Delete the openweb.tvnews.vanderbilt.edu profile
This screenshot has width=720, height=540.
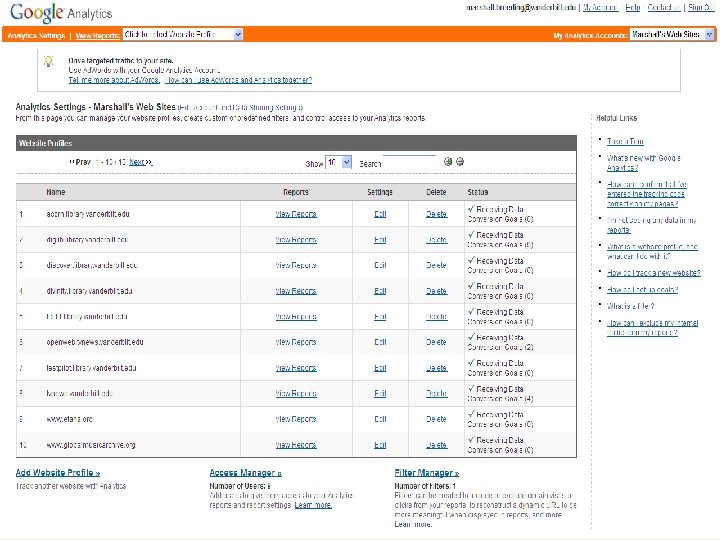coord(436,342)
